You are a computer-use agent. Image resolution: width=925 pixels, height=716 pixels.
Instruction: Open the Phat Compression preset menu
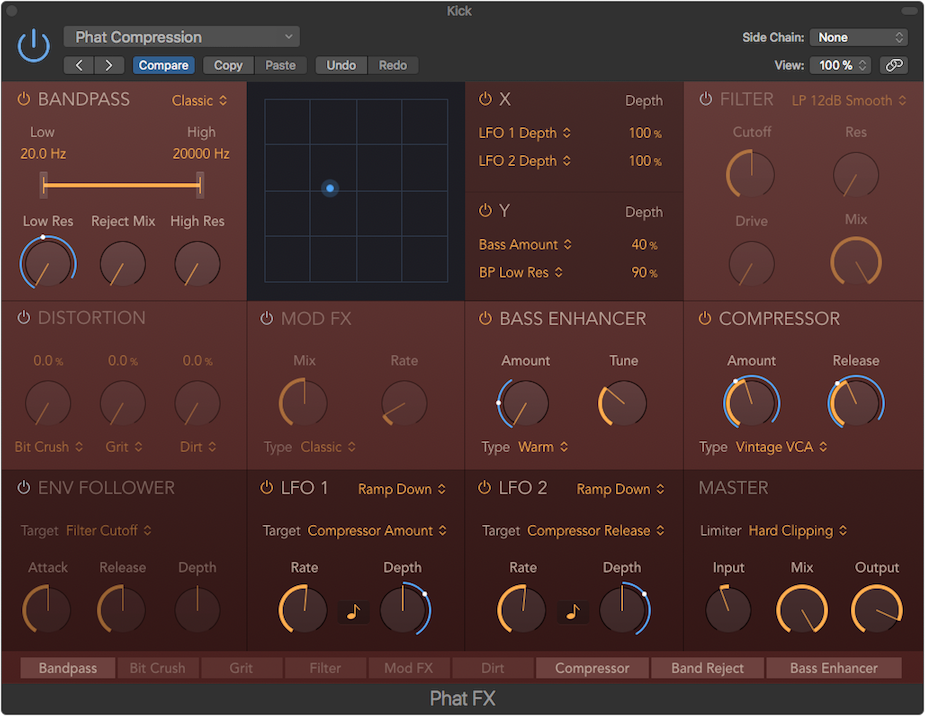click(x=182, y=37)
